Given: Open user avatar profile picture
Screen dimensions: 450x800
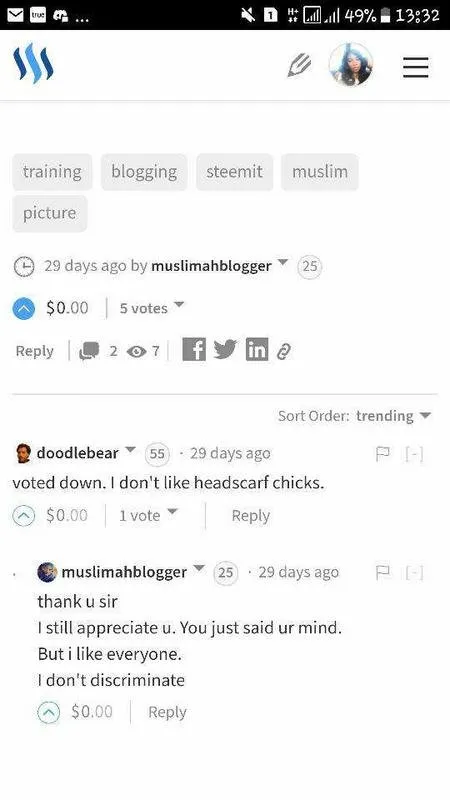Looking at the screenshot, I should pyautogui.click(x=351, y=64).
